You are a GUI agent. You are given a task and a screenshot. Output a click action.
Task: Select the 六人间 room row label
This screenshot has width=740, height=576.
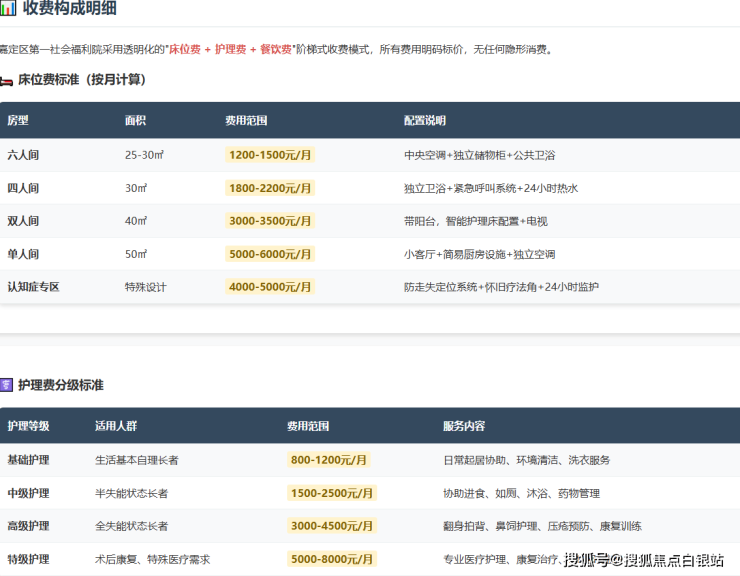pyautogui.click(x=23, y=155)
